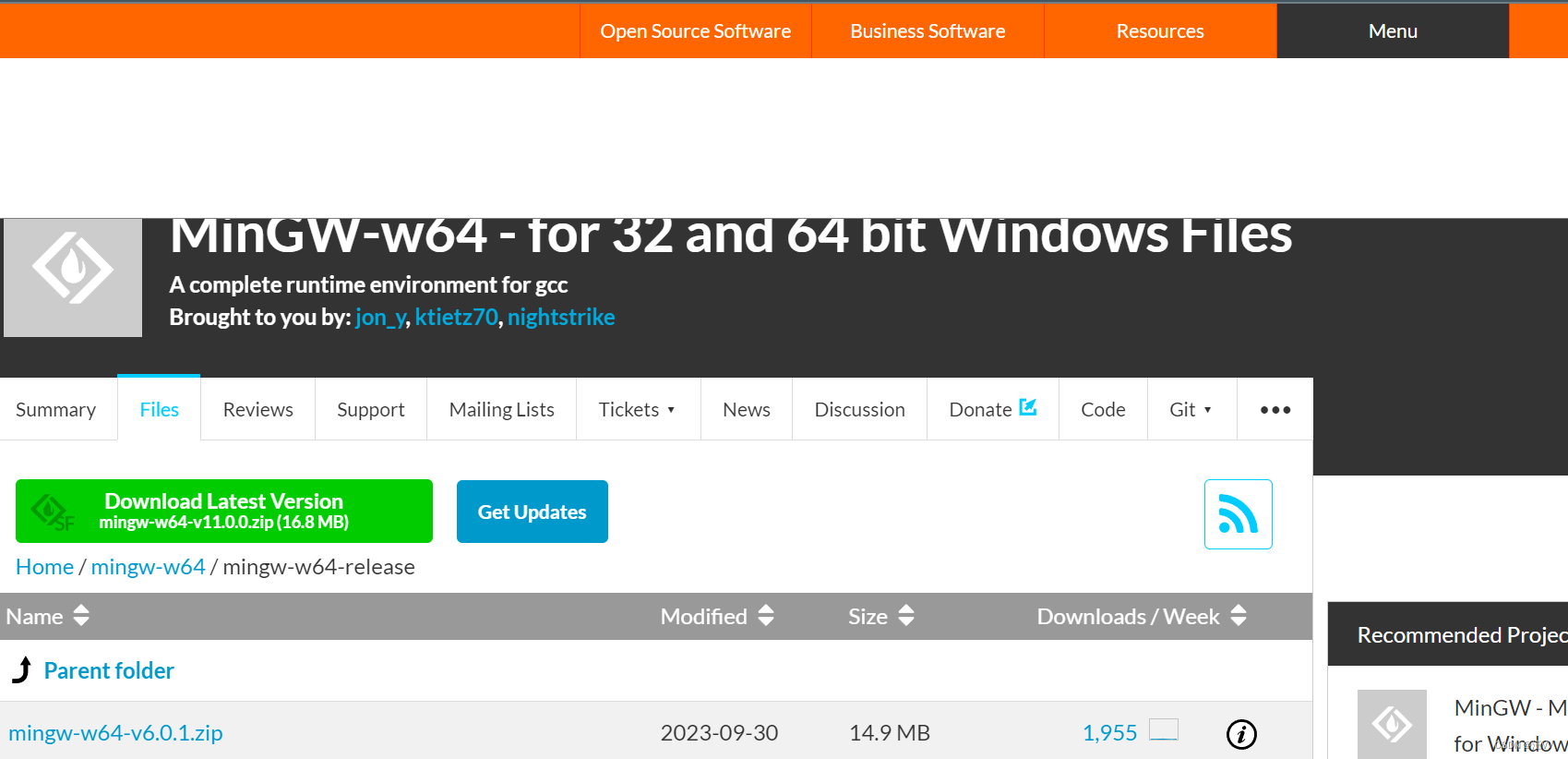Click the Recommended project MinGW logo thumbnail

(1392, 724)
